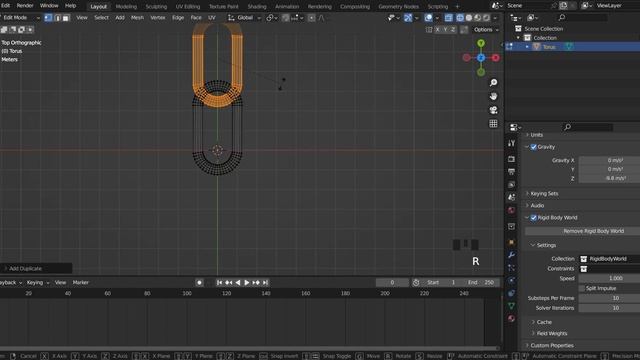
Task: Expand the Keying Sets panel
Action: [x=544, y=193]
